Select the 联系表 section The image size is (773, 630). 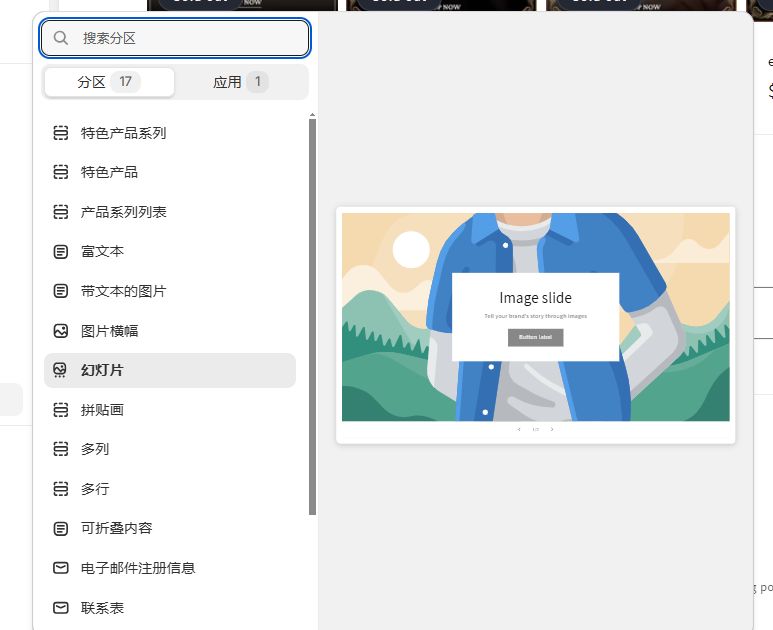click(170, 608)
